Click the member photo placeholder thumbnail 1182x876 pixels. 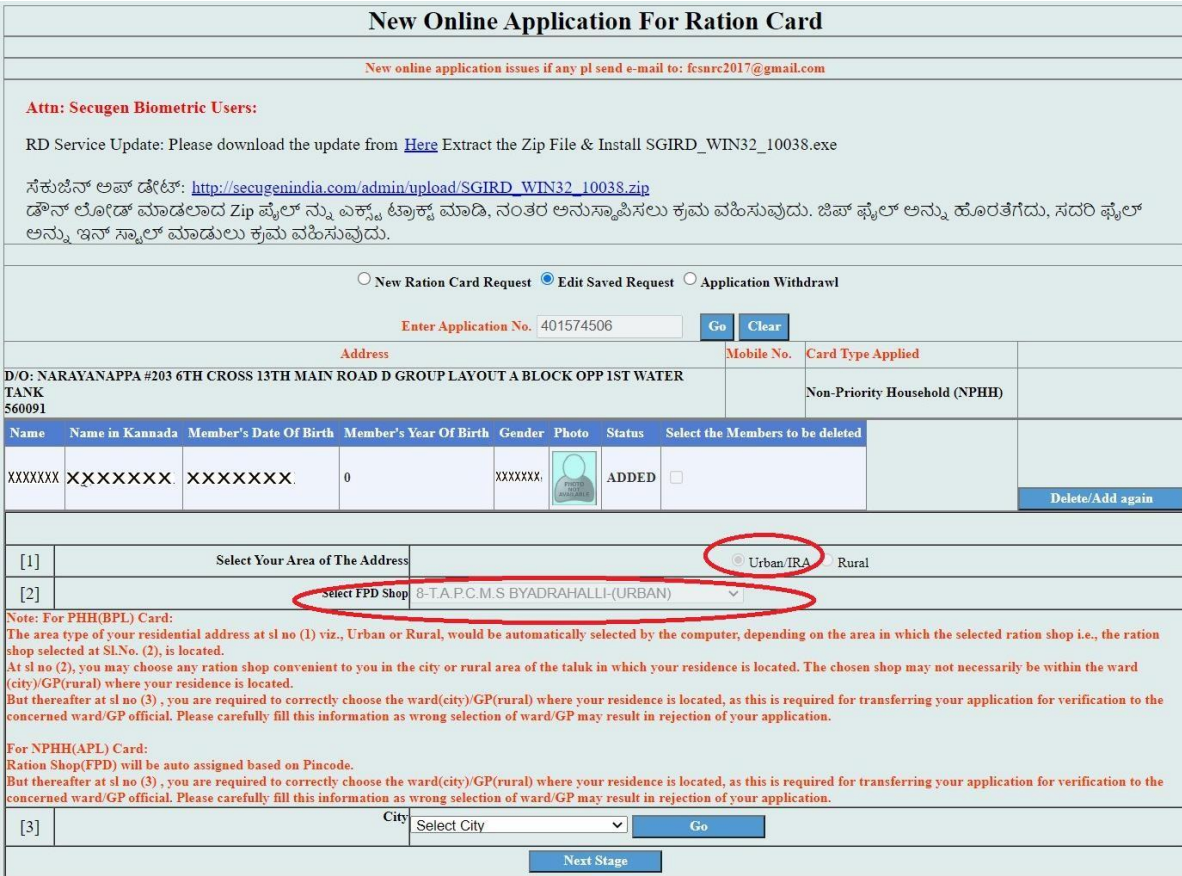pos(575,478)
